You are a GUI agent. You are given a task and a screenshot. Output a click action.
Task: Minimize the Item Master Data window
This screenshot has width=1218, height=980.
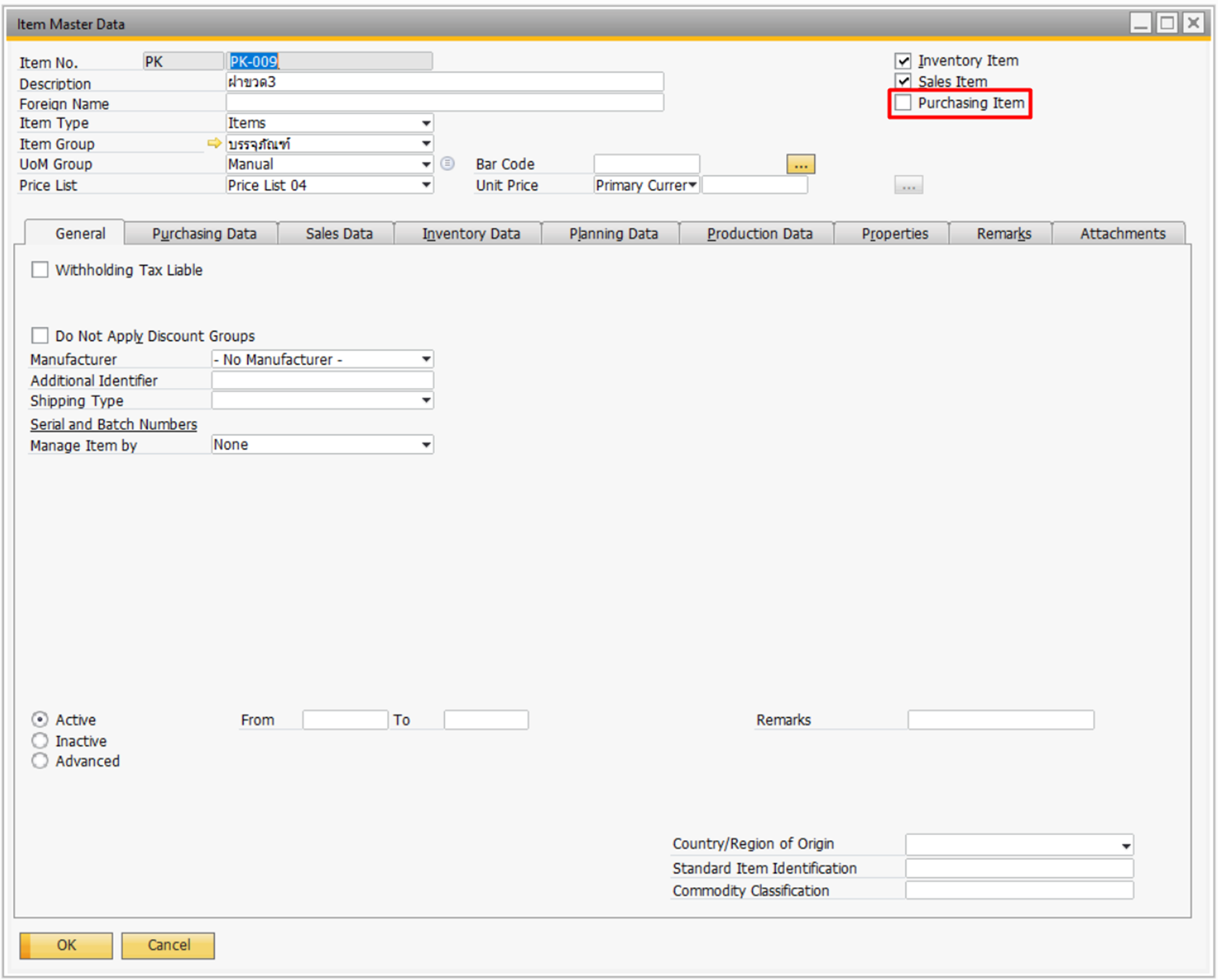tap(1140, 24)
